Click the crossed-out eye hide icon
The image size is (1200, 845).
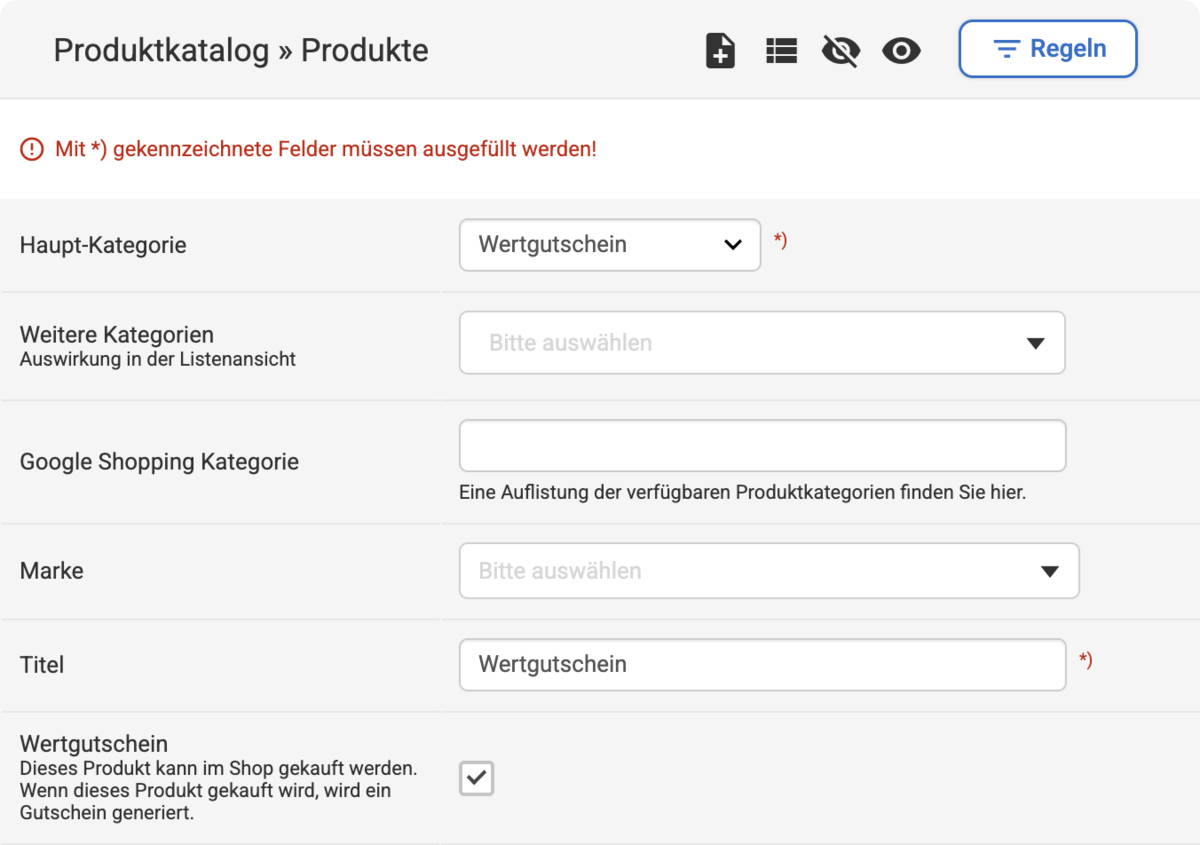pos(840,50)
